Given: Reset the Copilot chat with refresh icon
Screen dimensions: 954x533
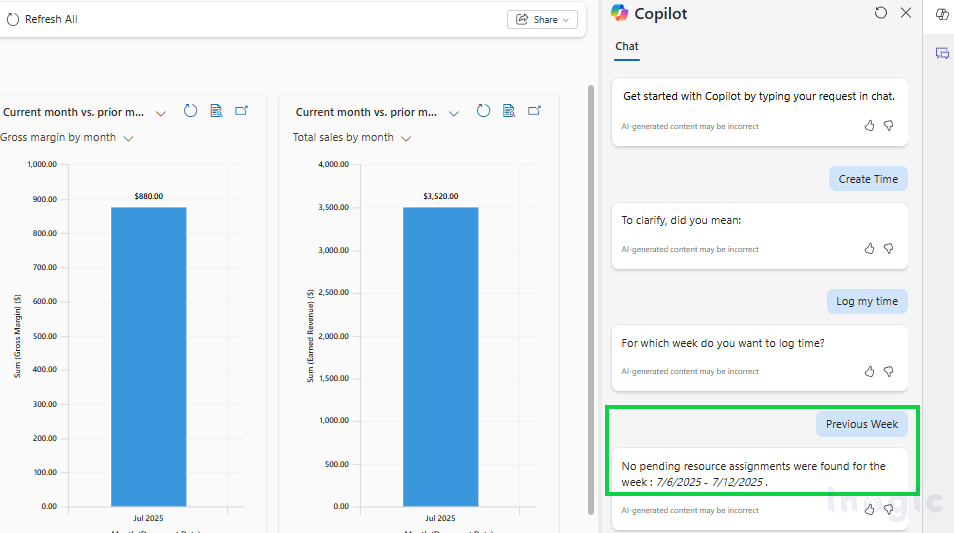Looking at the screenshot, I should [880, 13].
